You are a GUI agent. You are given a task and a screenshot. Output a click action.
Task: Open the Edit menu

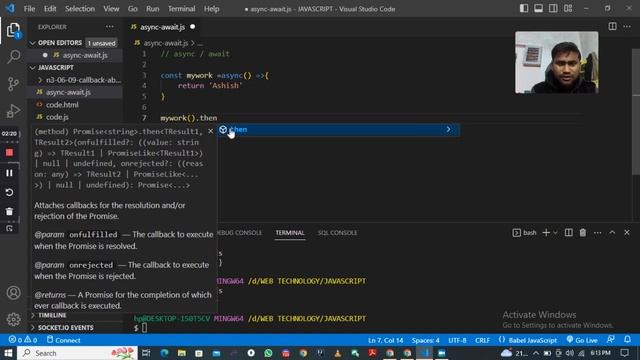pyautogui.click(x=50, y=9)
